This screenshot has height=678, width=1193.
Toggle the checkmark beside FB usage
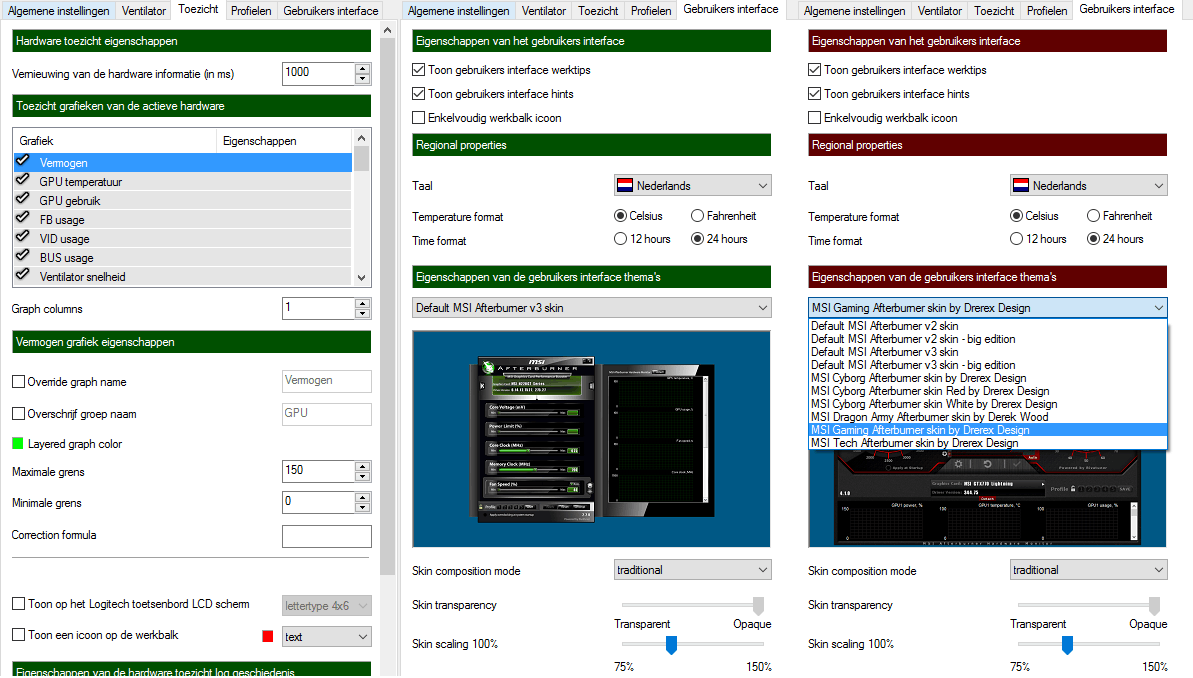pos(23,218)
